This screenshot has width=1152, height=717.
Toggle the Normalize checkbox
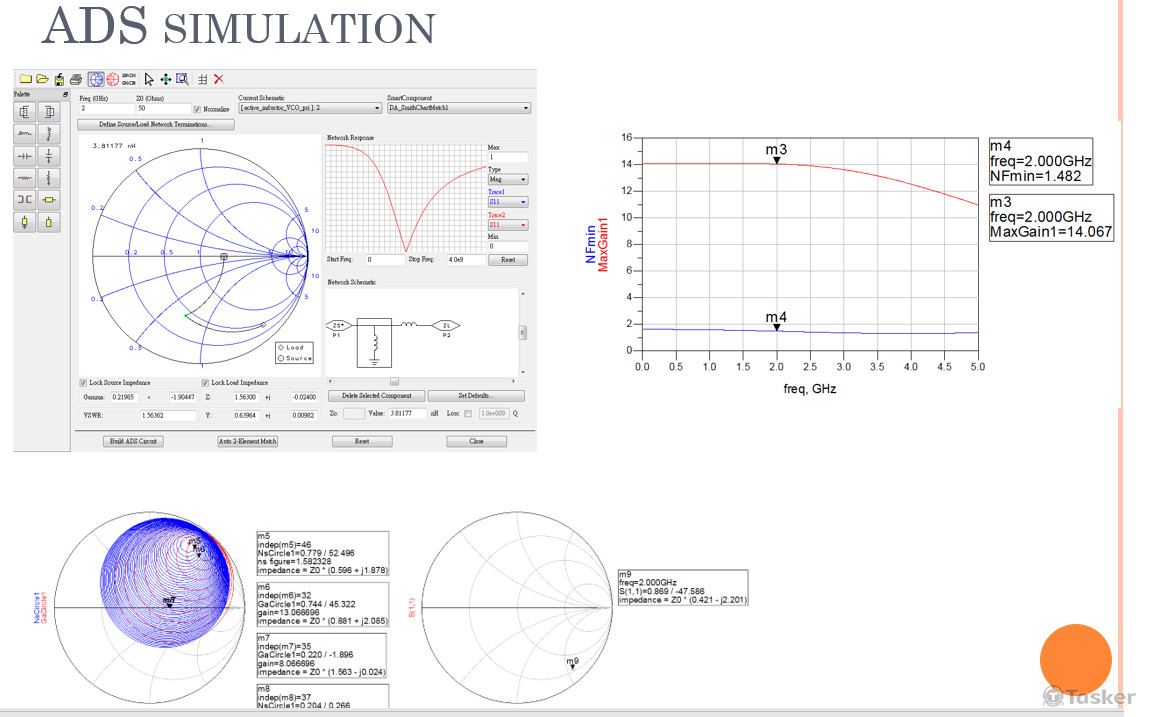197,109
